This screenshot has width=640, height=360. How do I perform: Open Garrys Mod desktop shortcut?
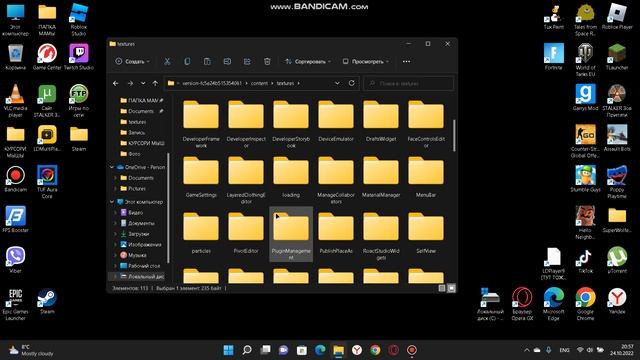pyautogui.click(x=585, y=97)
